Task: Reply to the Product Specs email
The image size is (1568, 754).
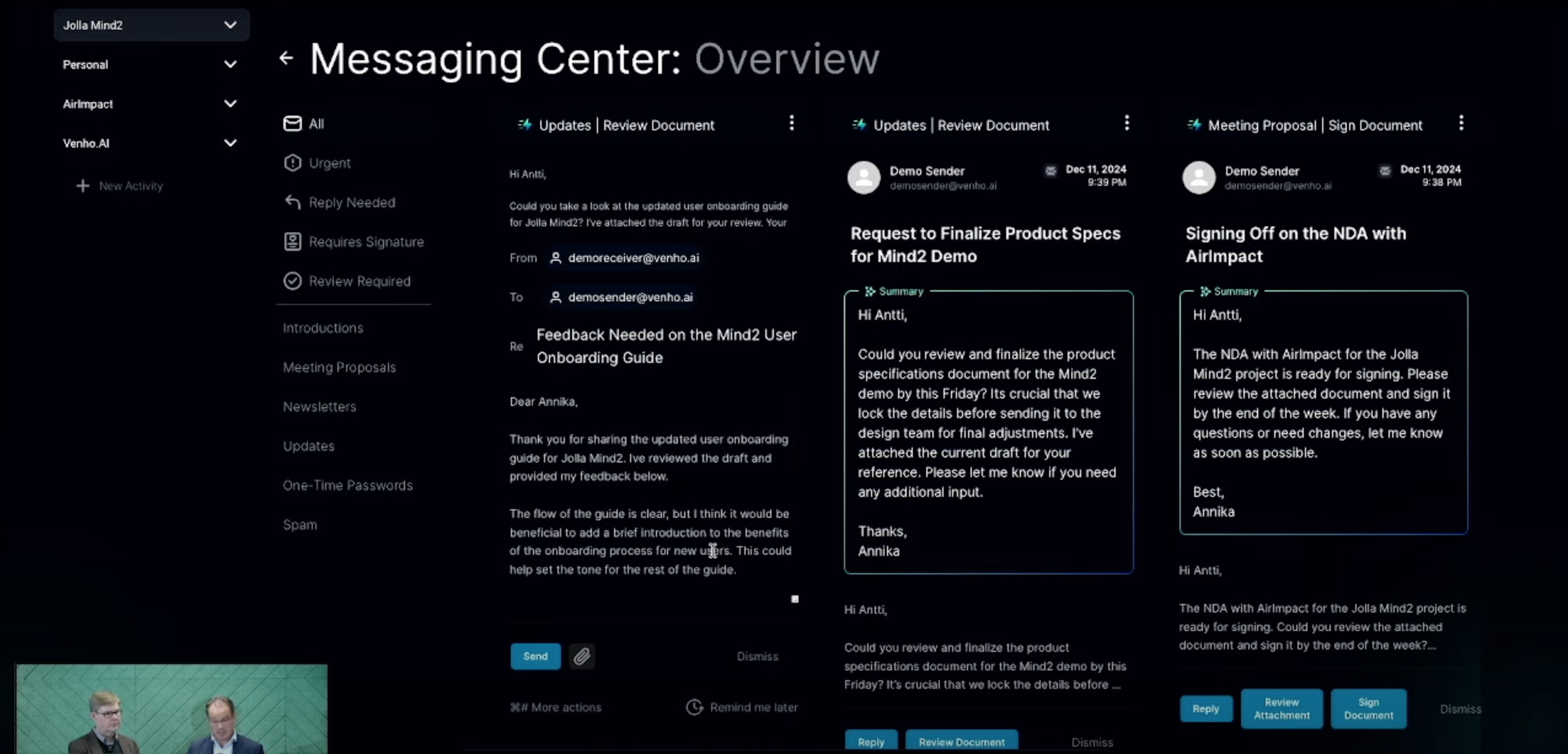Action: click(x=871, y=742)
